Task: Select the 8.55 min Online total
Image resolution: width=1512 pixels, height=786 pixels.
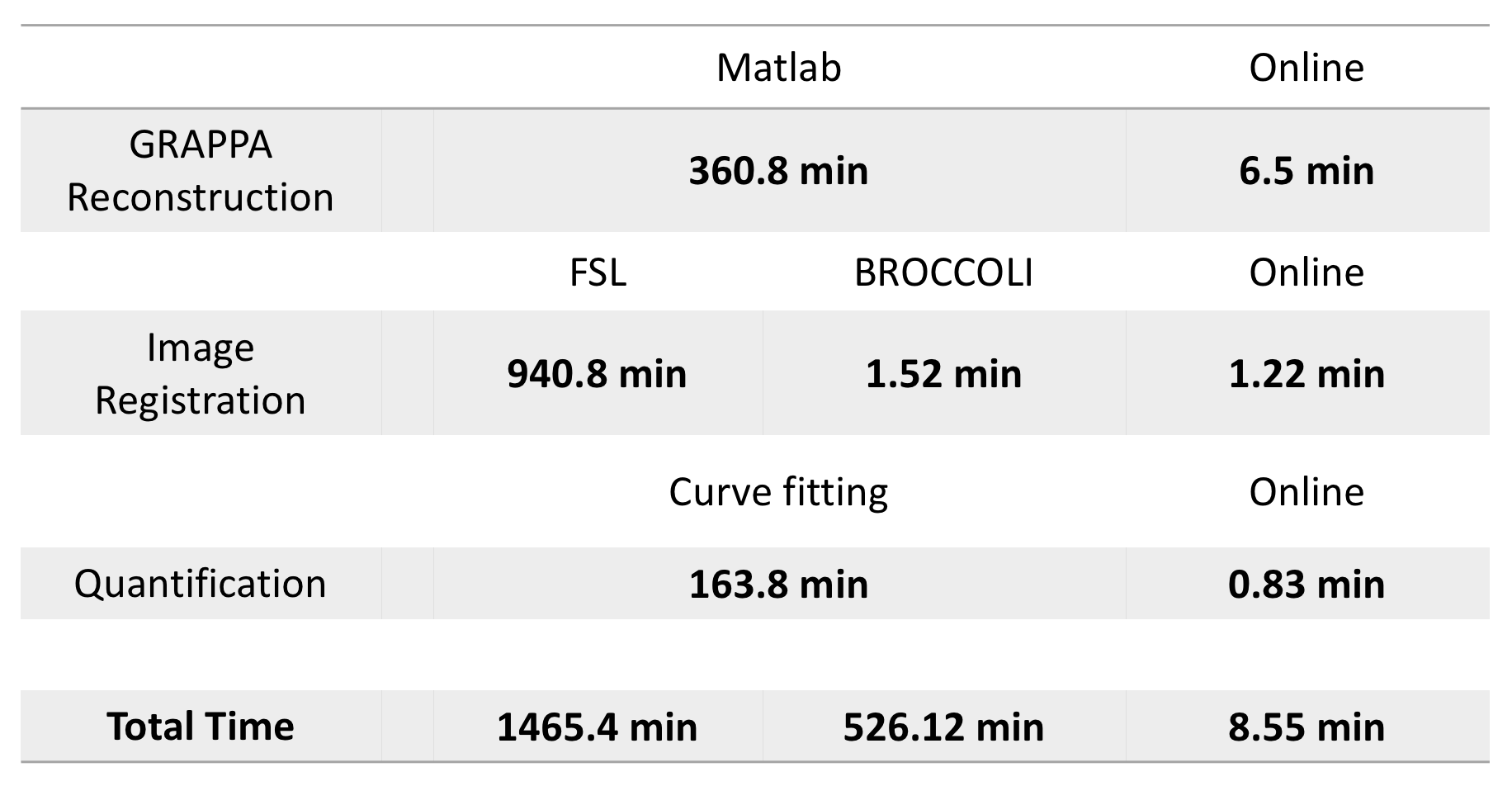Action: (1306, 727)
